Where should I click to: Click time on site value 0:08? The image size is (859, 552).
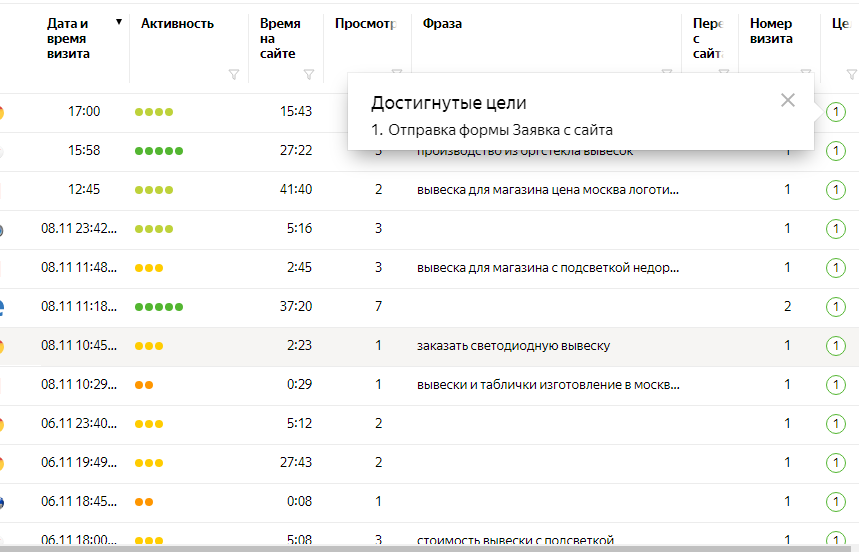tap(300, 501)
